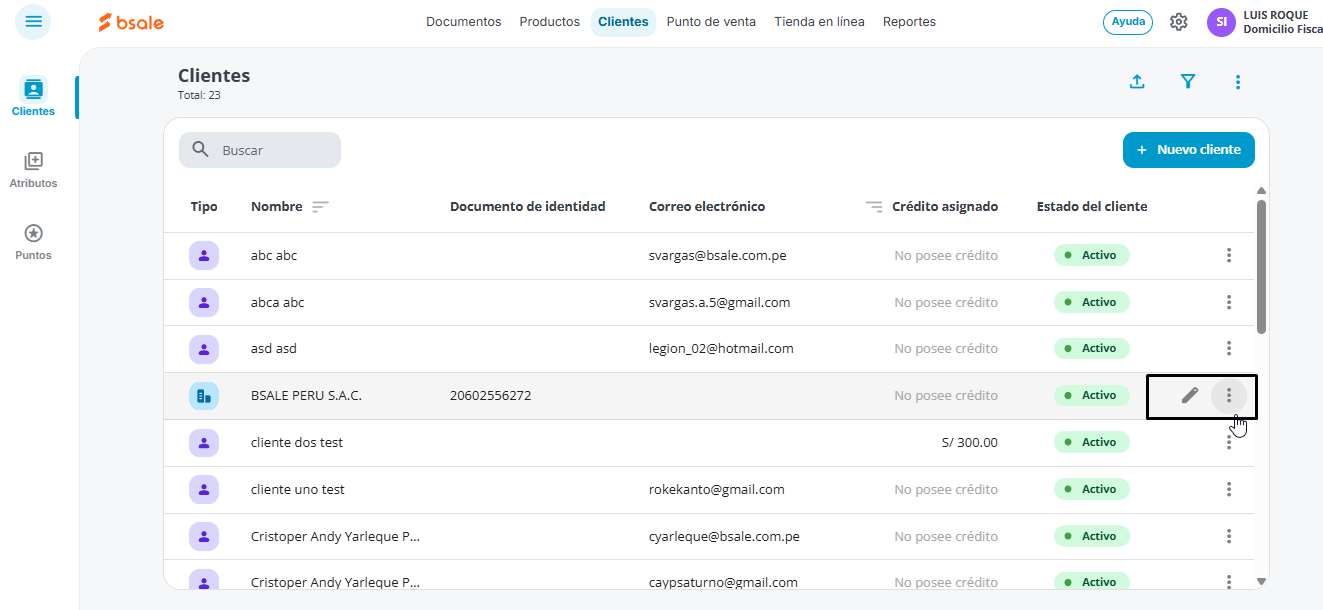
Task: Click the bsale logo
Action: click(x=131, y=22)
